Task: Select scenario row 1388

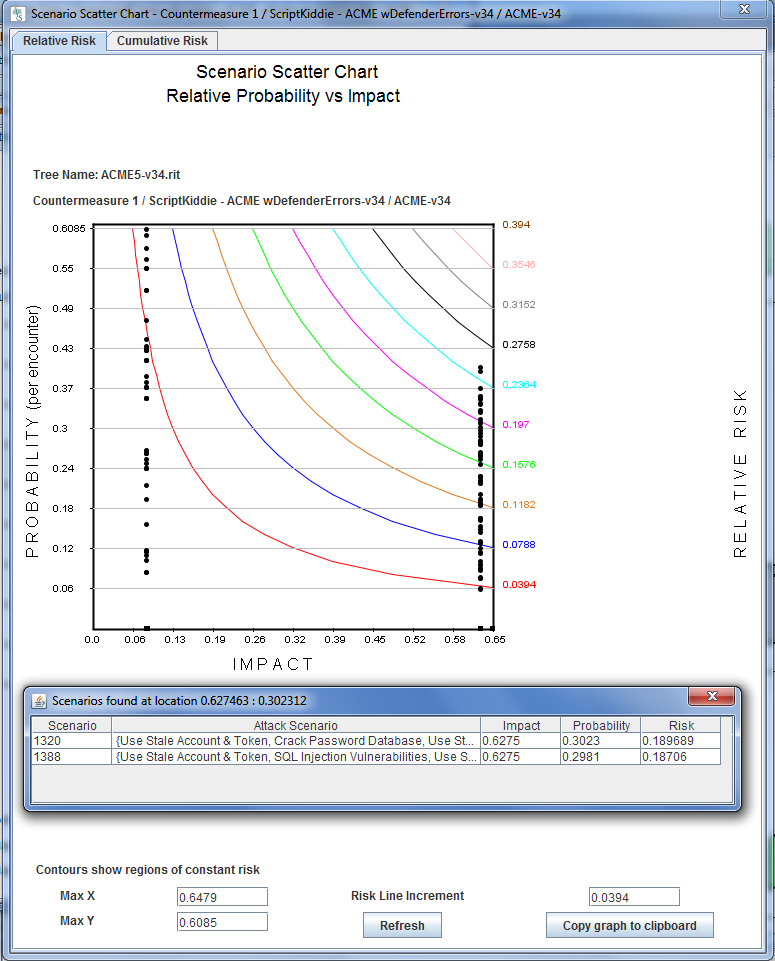Action: tap(376, 757)
